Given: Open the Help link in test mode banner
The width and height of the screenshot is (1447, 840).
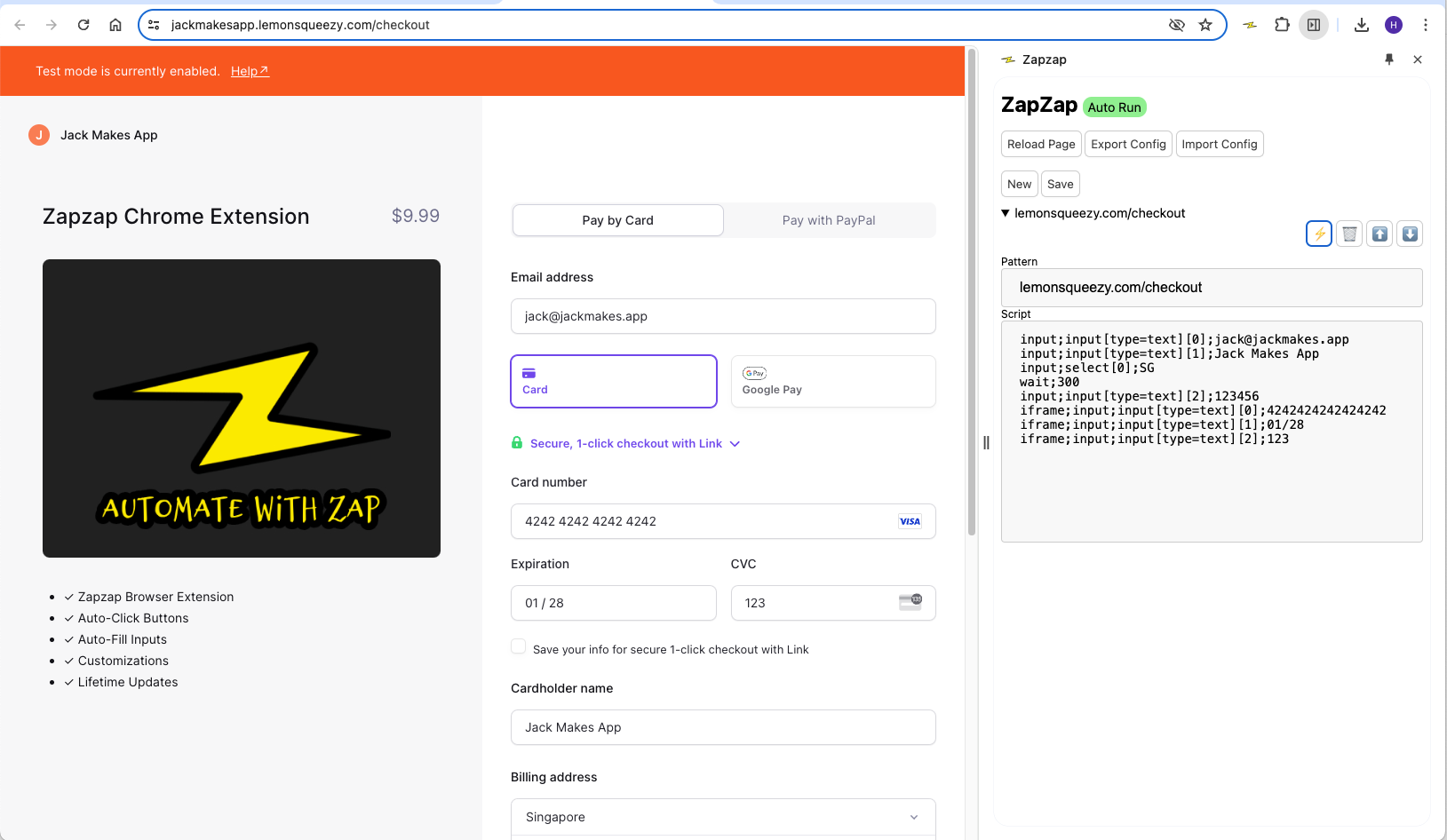Looking at the screenshot, I should click(250, 71).
